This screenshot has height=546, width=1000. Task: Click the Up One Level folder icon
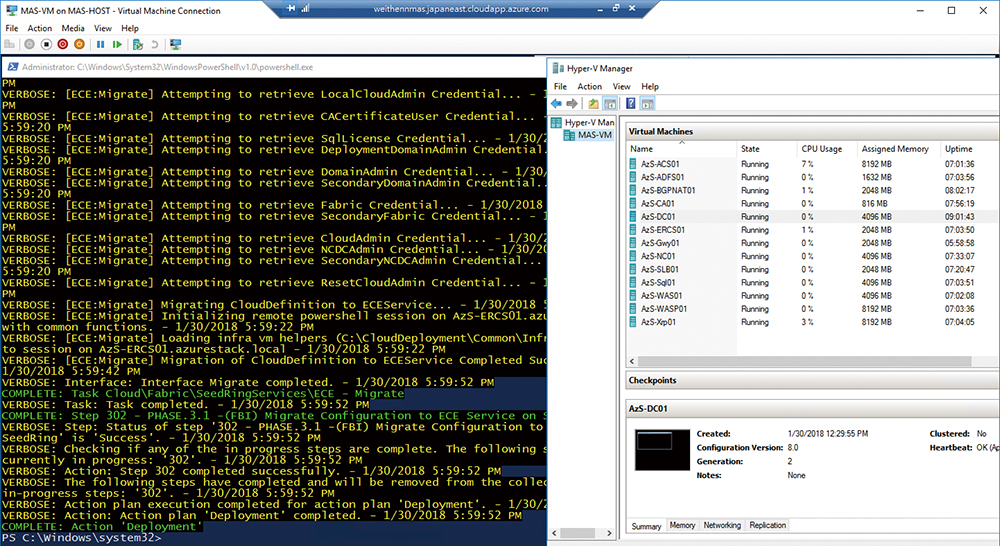(594, 103)
